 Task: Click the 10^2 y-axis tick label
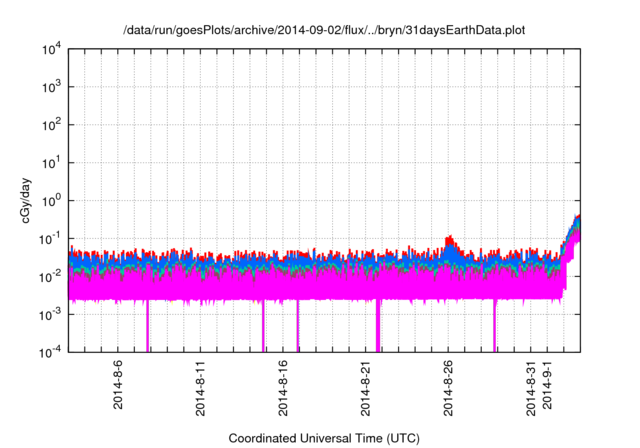(x=51, y=125)
